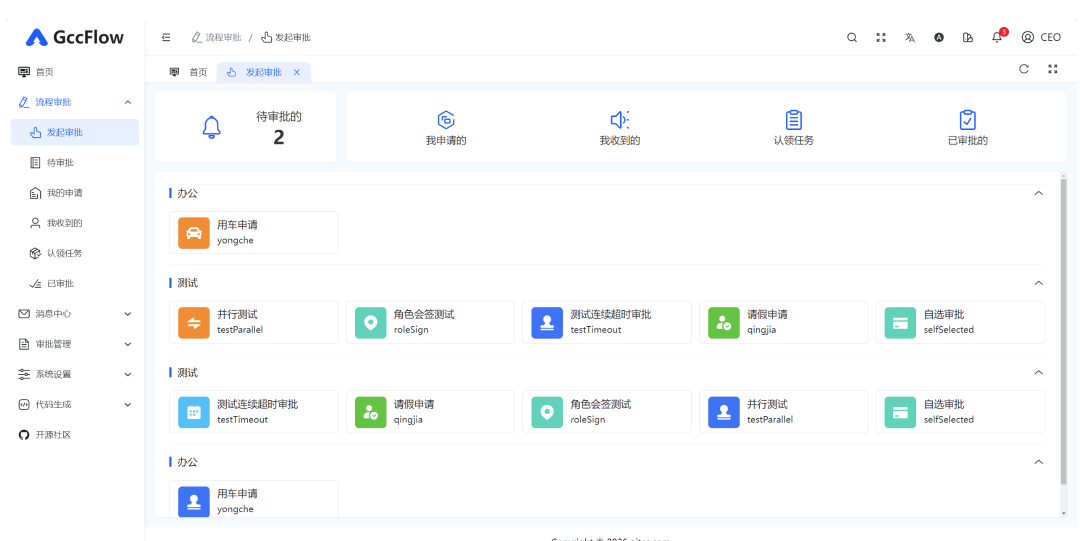The image size is (1080, 541).
Task: Collapse the first 办公 section
Action: [1039, 193]
